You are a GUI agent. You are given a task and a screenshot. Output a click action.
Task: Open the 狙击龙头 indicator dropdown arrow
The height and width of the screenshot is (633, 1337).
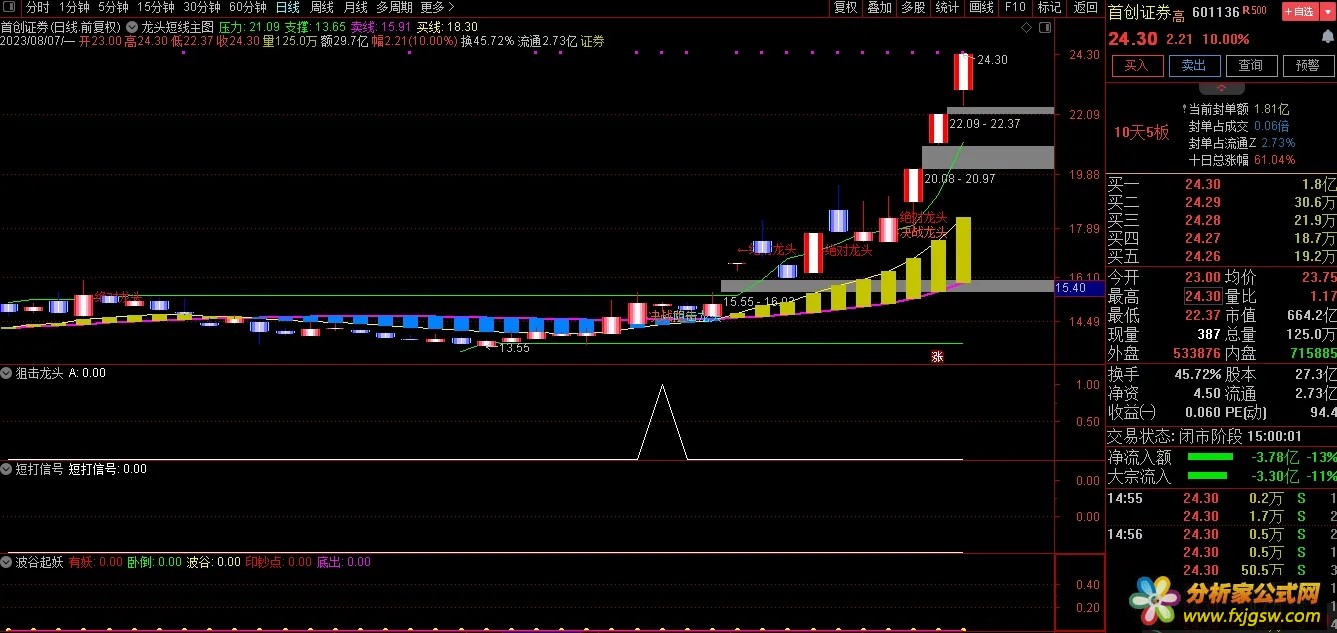click(x=8, y=373)
